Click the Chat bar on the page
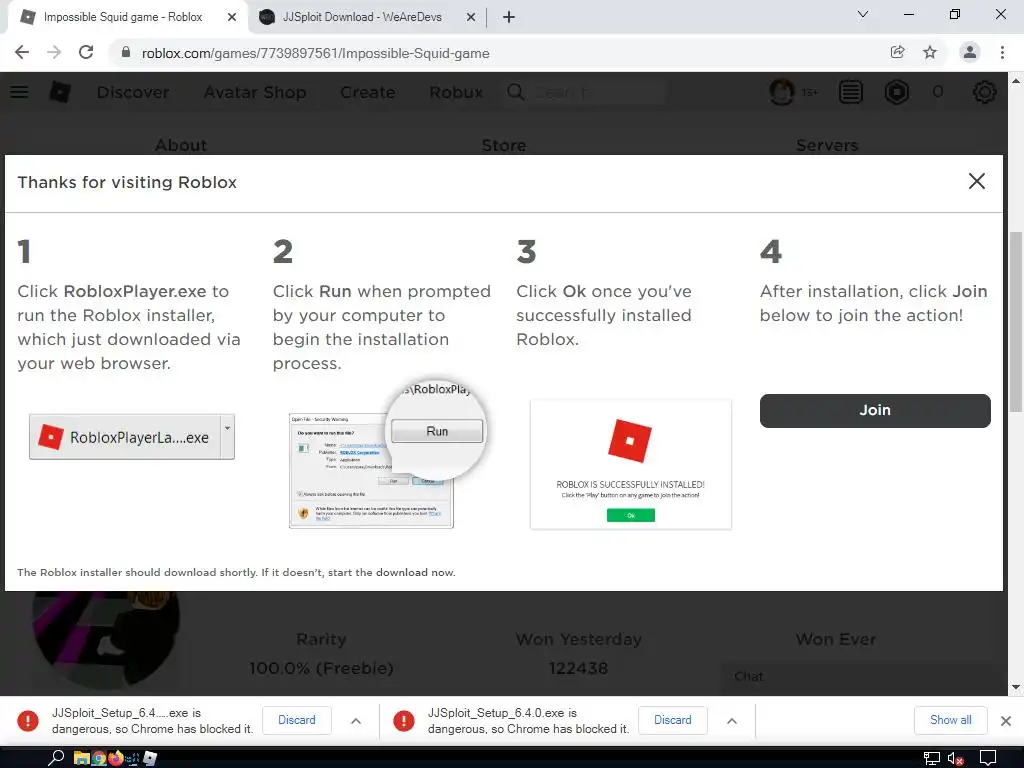1024x768 pixels. [863, 677]
